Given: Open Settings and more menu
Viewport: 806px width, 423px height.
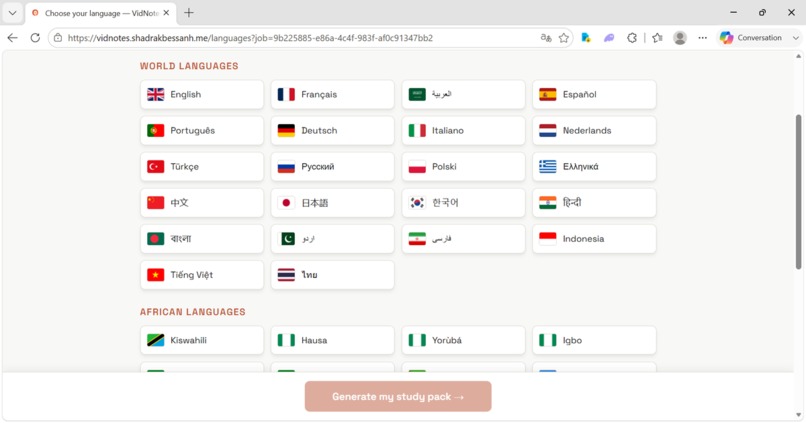Looking at the screenshot, I should (703, 38).
